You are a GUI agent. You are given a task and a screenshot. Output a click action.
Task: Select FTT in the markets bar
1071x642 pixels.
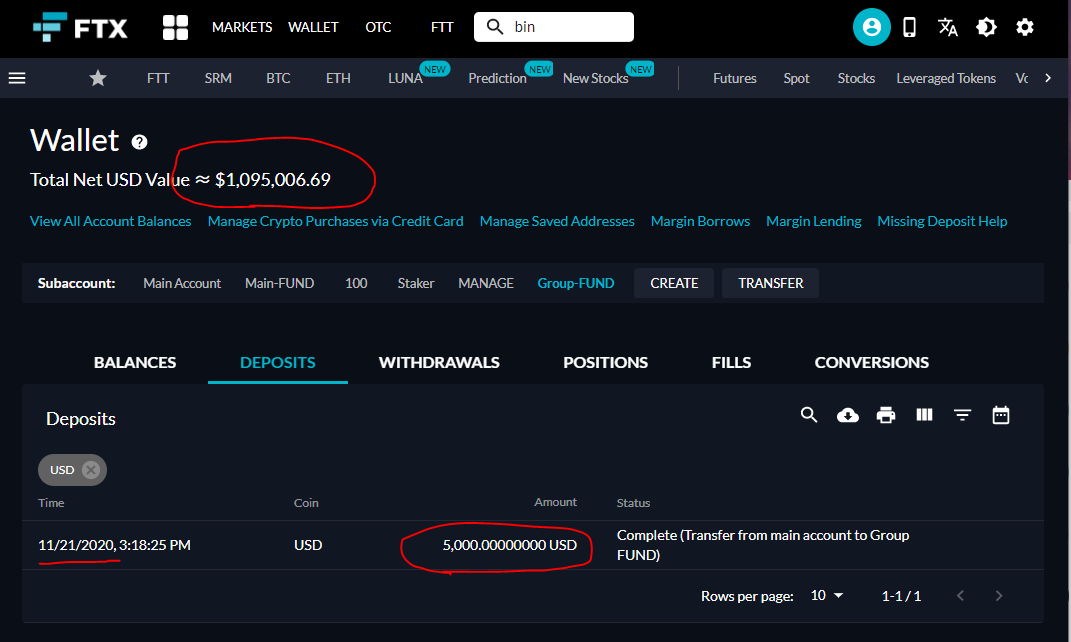click(x=158, y=78)
